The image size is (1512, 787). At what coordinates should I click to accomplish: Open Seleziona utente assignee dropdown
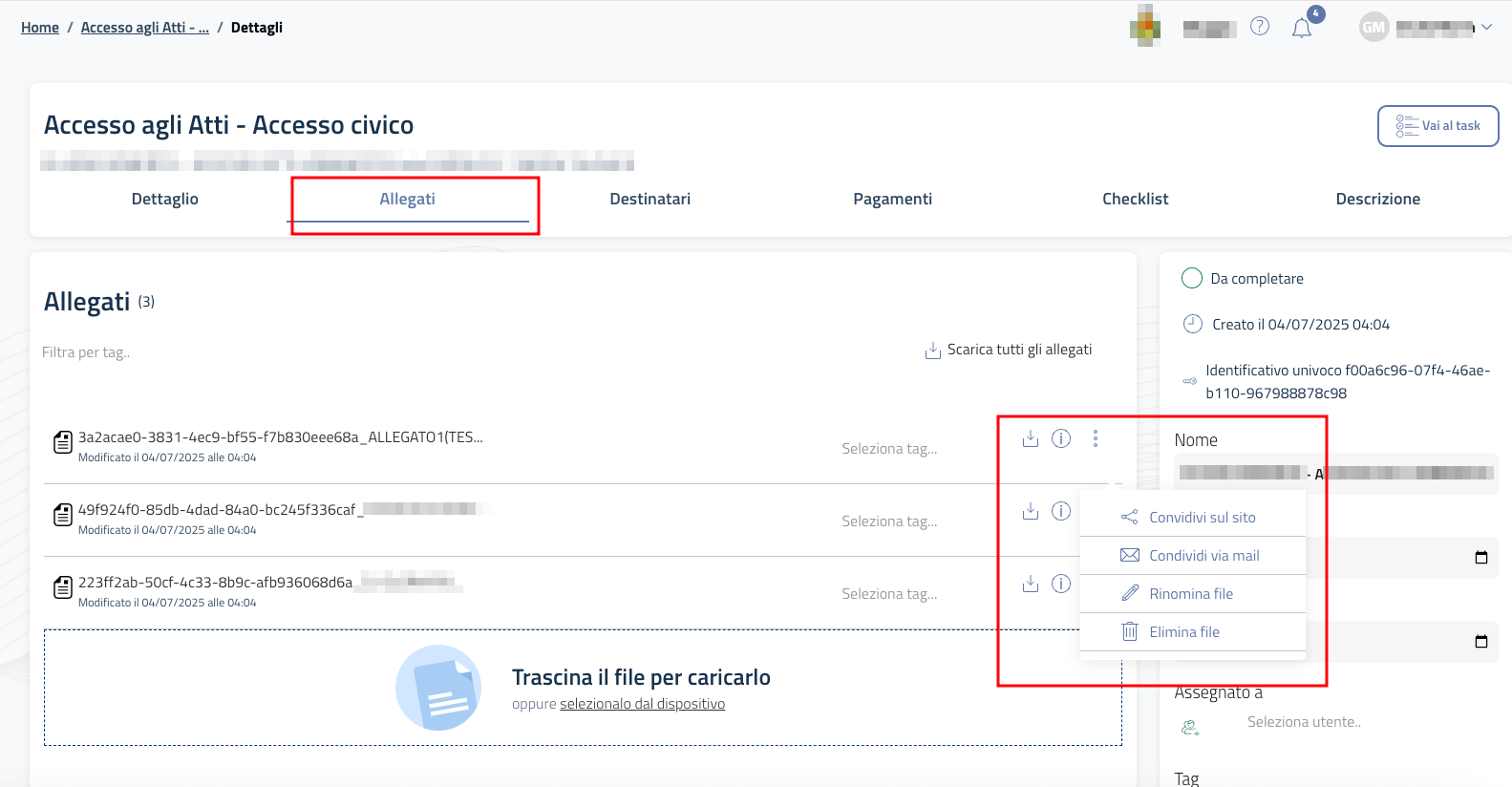pos(1304,722)
